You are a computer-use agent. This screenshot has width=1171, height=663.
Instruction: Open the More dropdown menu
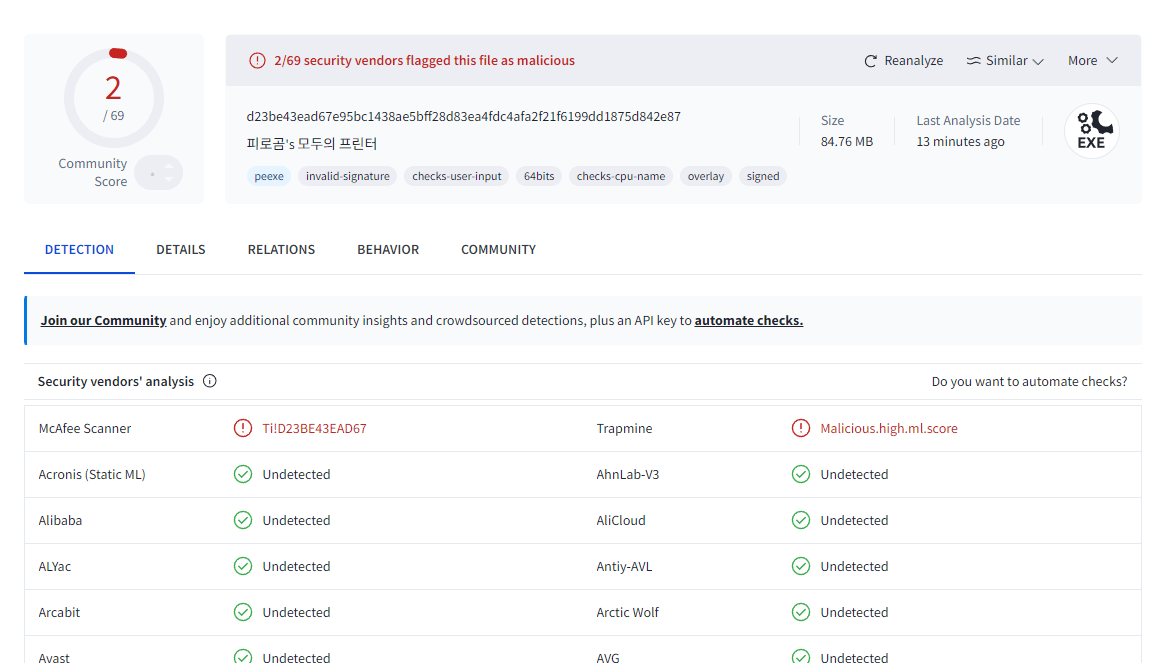(1093, 60)
